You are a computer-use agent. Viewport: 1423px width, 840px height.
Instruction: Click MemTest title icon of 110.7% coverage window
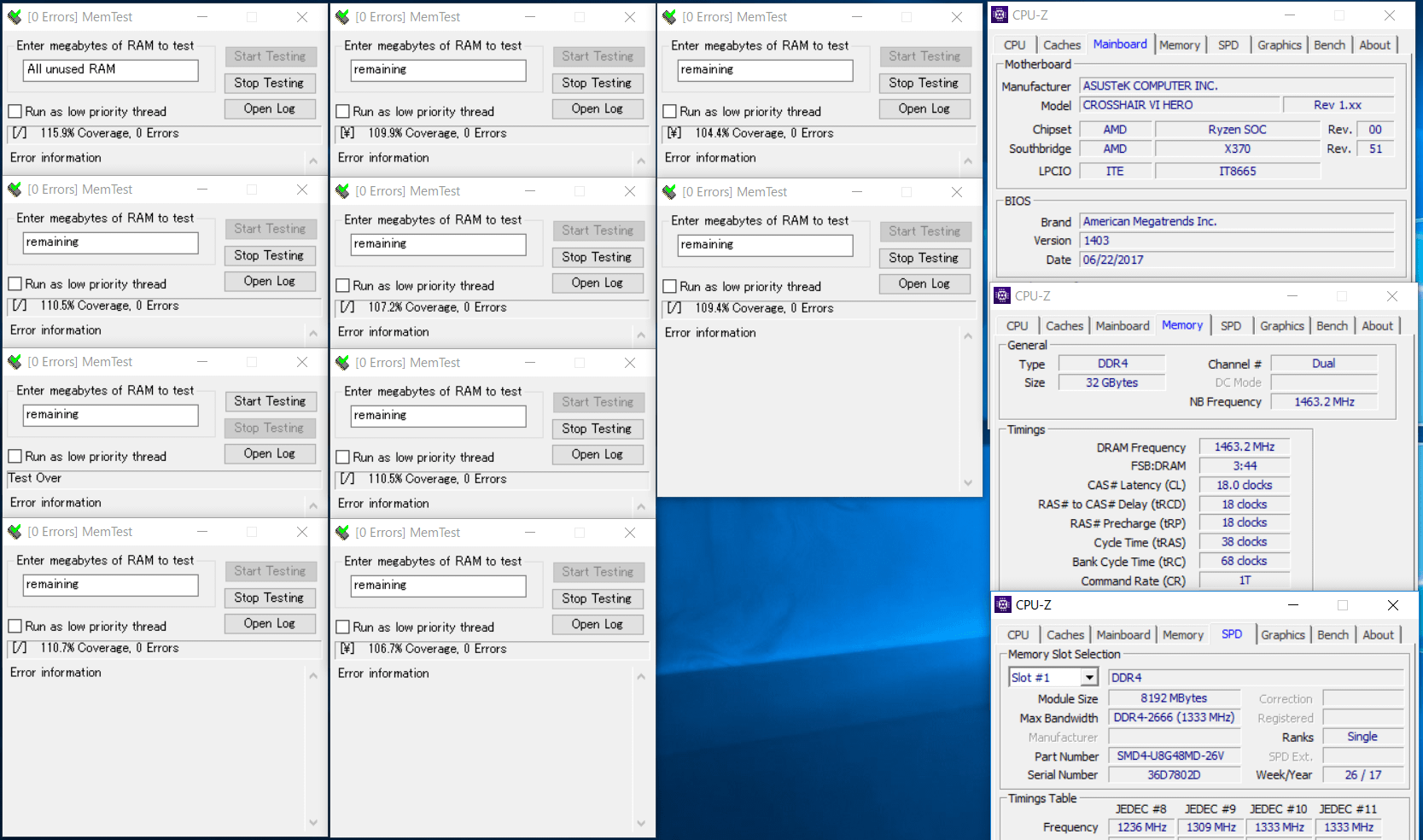(15, 532)
